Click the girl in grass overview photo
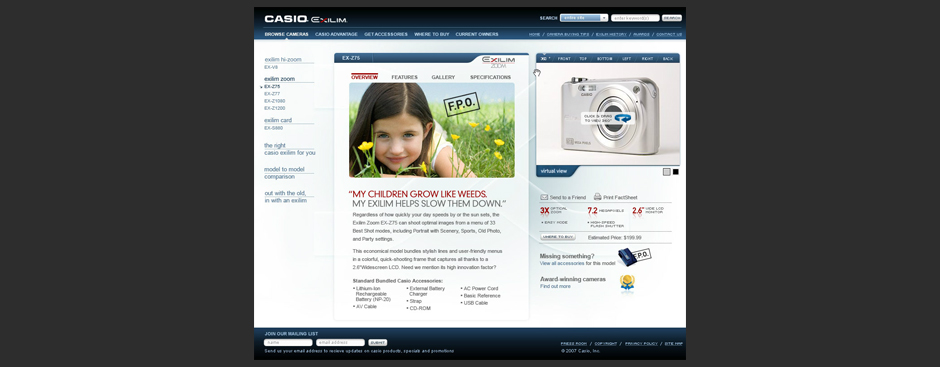Image resolution: width=940 pixels, height=367 pixels. [x=432, y=130]
